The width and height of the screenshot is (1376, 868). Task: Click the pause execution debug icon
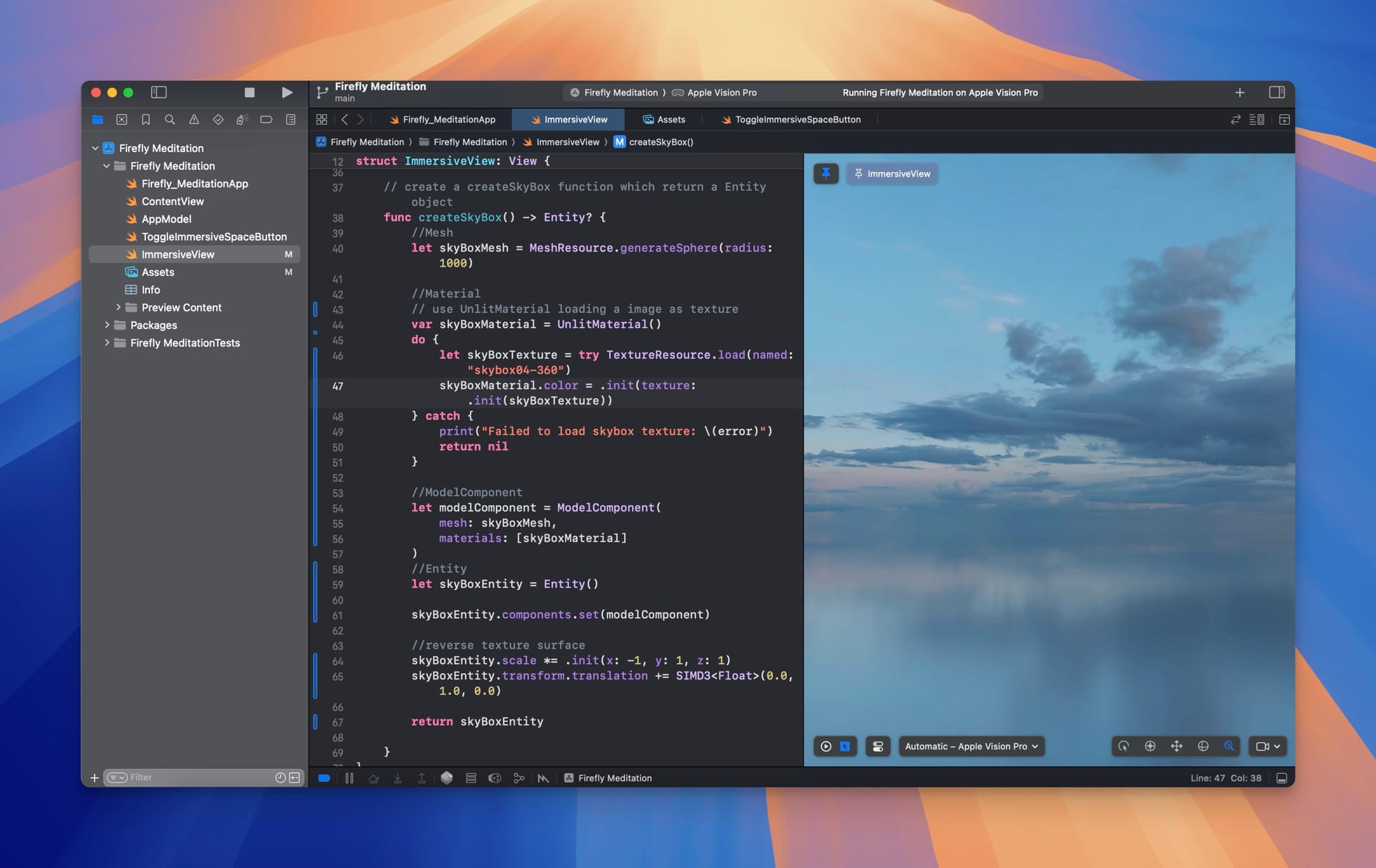(350, 778)
